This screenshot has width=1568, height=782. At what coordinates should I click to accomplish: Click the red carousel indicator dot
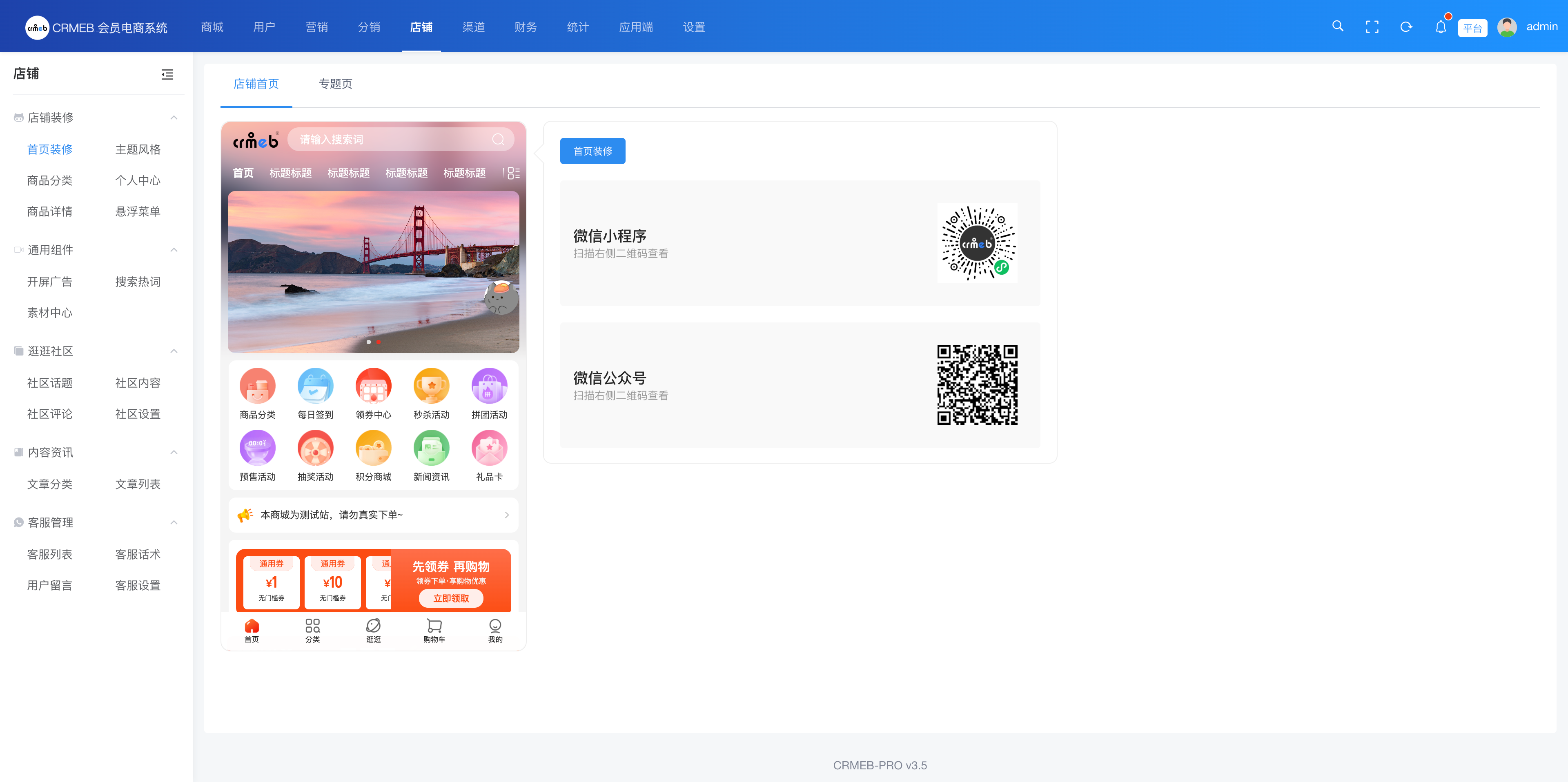379,342
